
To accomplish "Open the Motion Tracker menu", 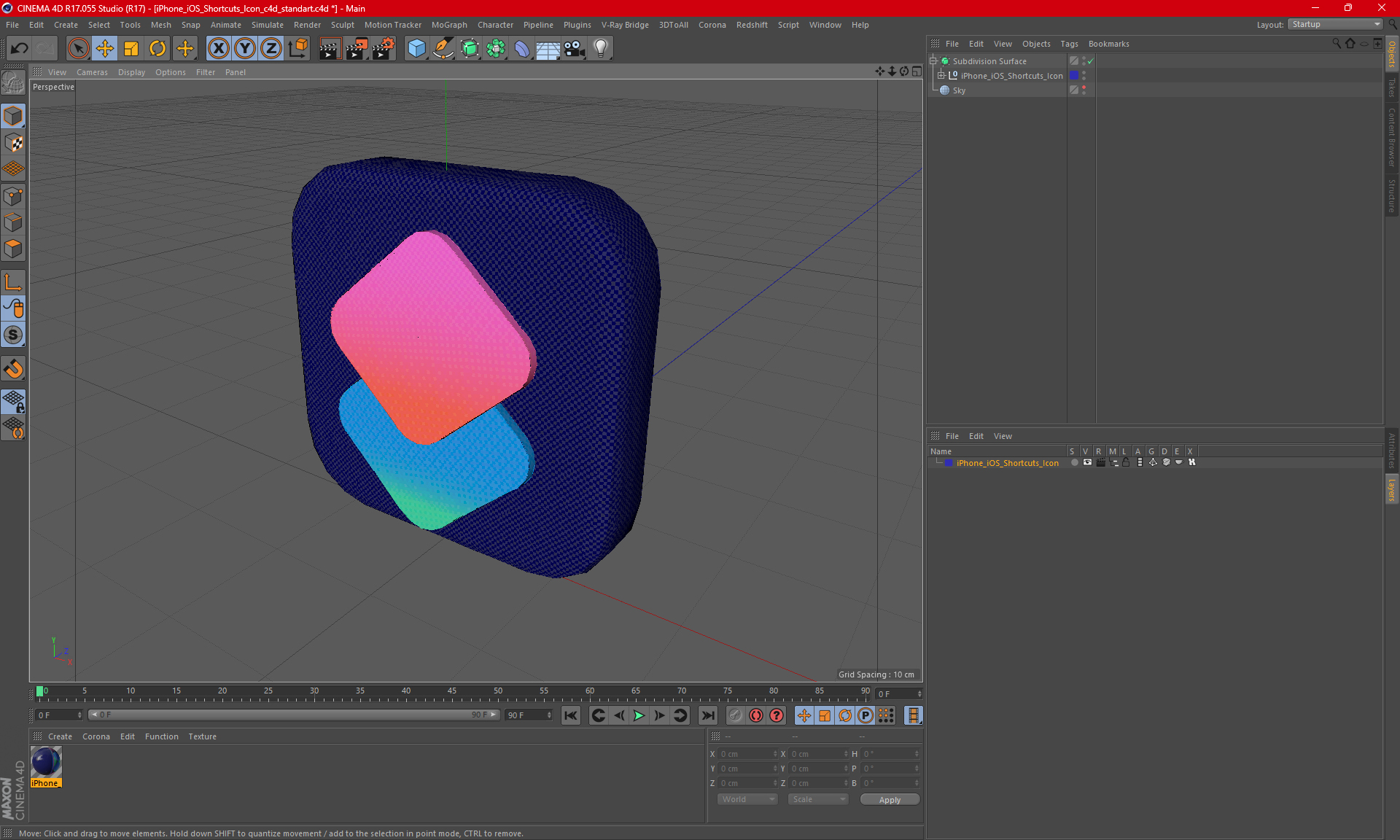I will click(392, 25).
